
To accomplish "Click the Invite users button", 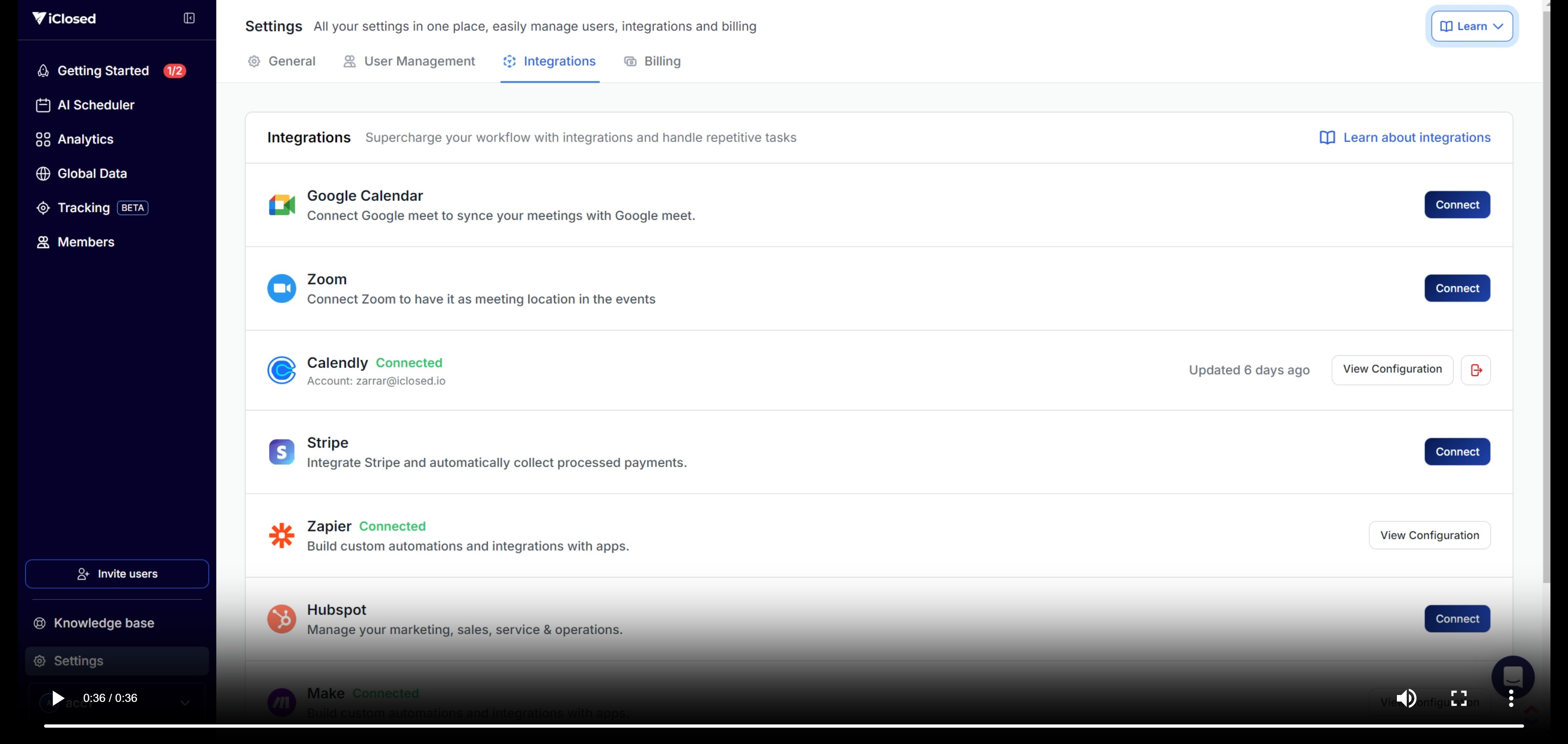I will pos(117,574).
